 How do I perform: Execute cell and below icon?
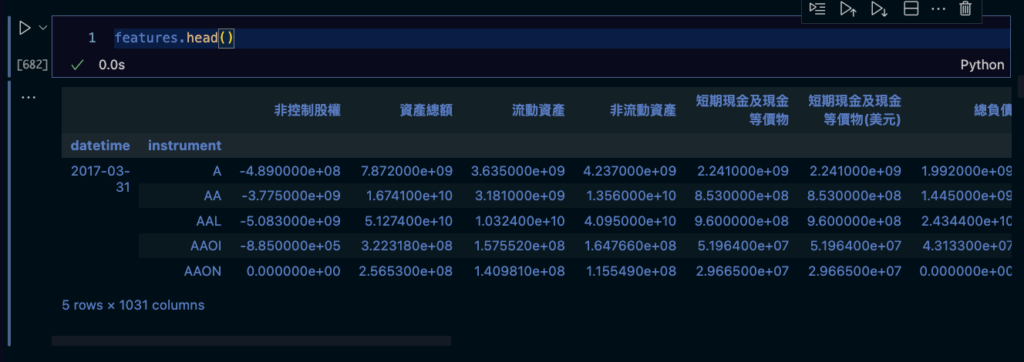point(879,8)
